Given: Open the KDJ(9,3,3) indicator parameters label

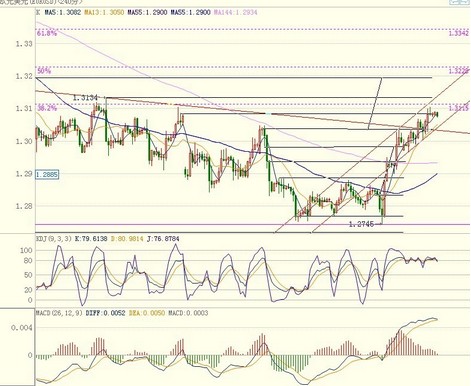Looking at the screenshot, I should [53, 239].
